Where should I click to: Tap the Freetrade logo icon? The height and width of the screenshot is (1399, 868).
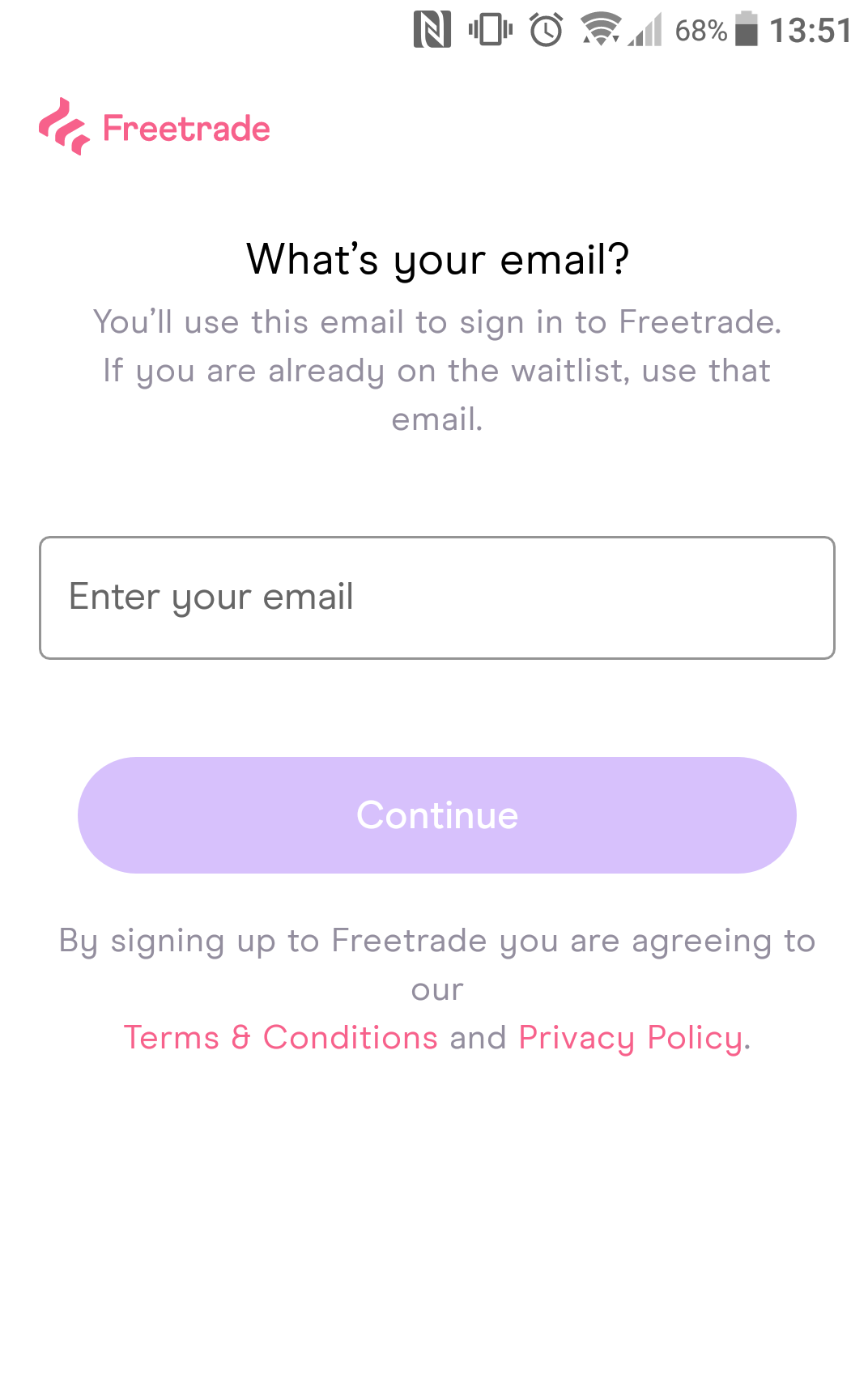click(64, 127)
